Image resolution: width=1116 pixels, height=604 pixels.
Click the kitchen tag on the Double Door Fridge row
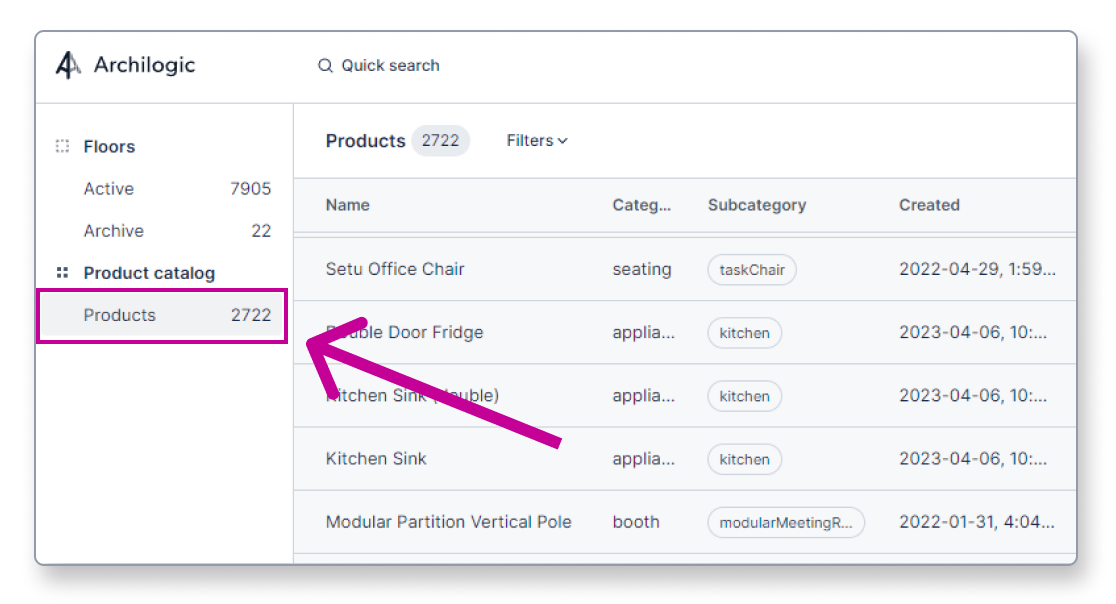[744, 333]
